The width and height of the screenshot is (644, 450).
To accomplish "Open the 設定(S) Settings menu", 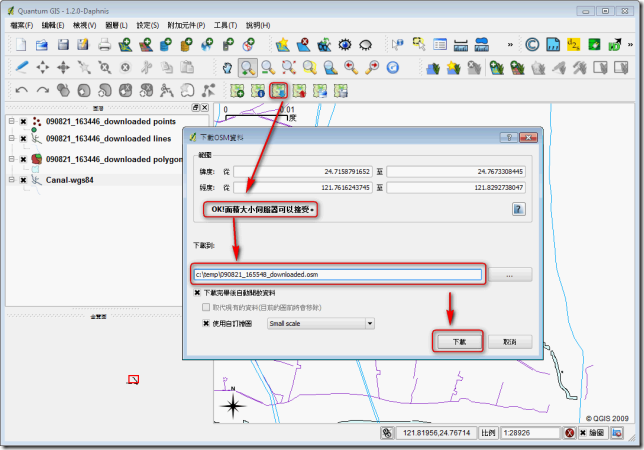I will coord(147,25).
